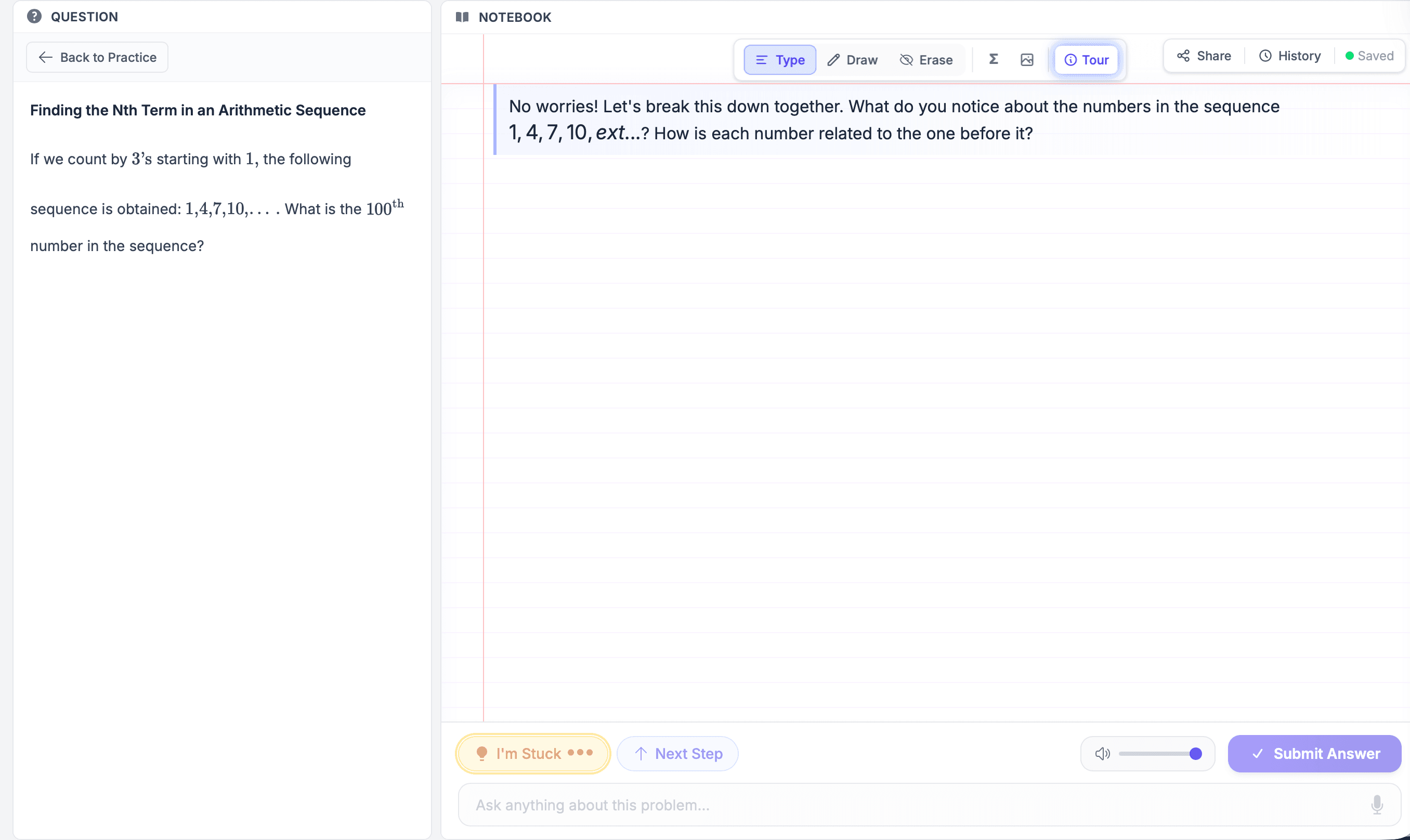Screen dimensions: 1410x840
Task: Open the Share options
Action: [x=1203, y=56]
